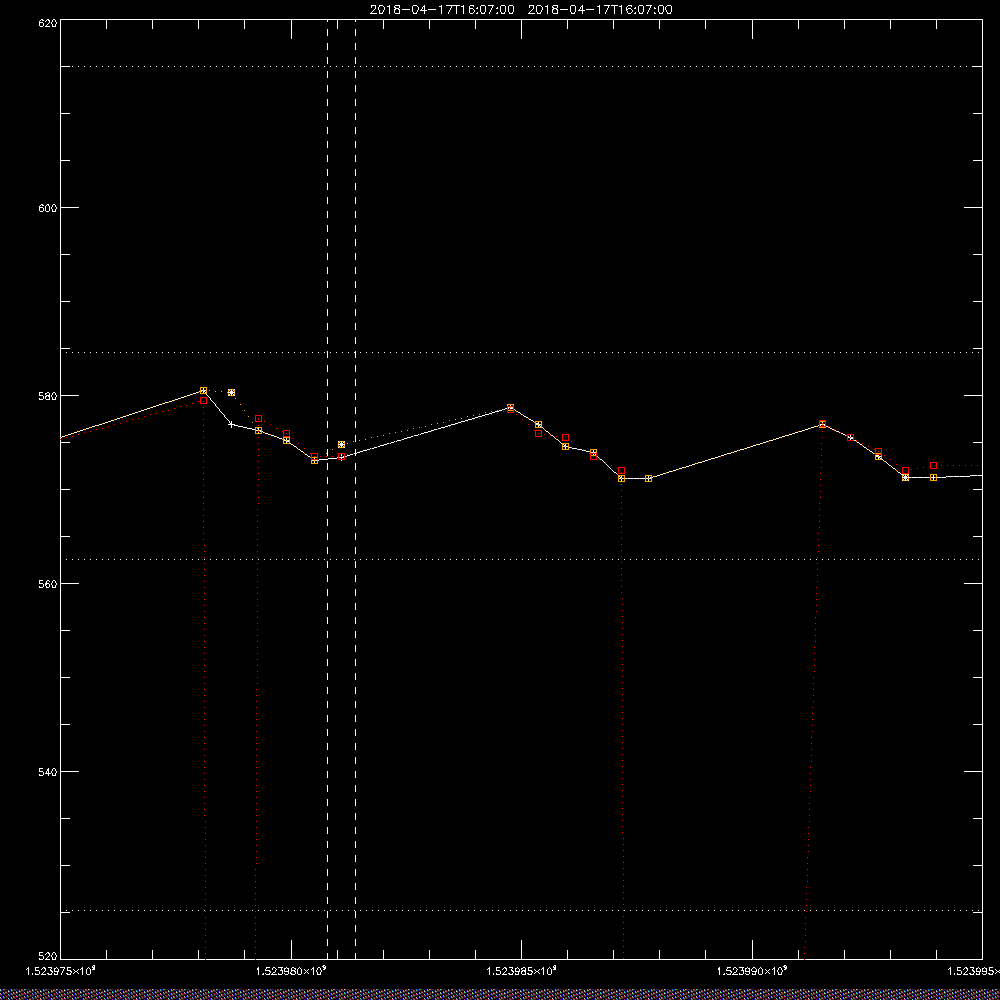Click the lone white plus marker after the first peak
This screenshot has width=1000, height=1000.
[x=231, y=424]
